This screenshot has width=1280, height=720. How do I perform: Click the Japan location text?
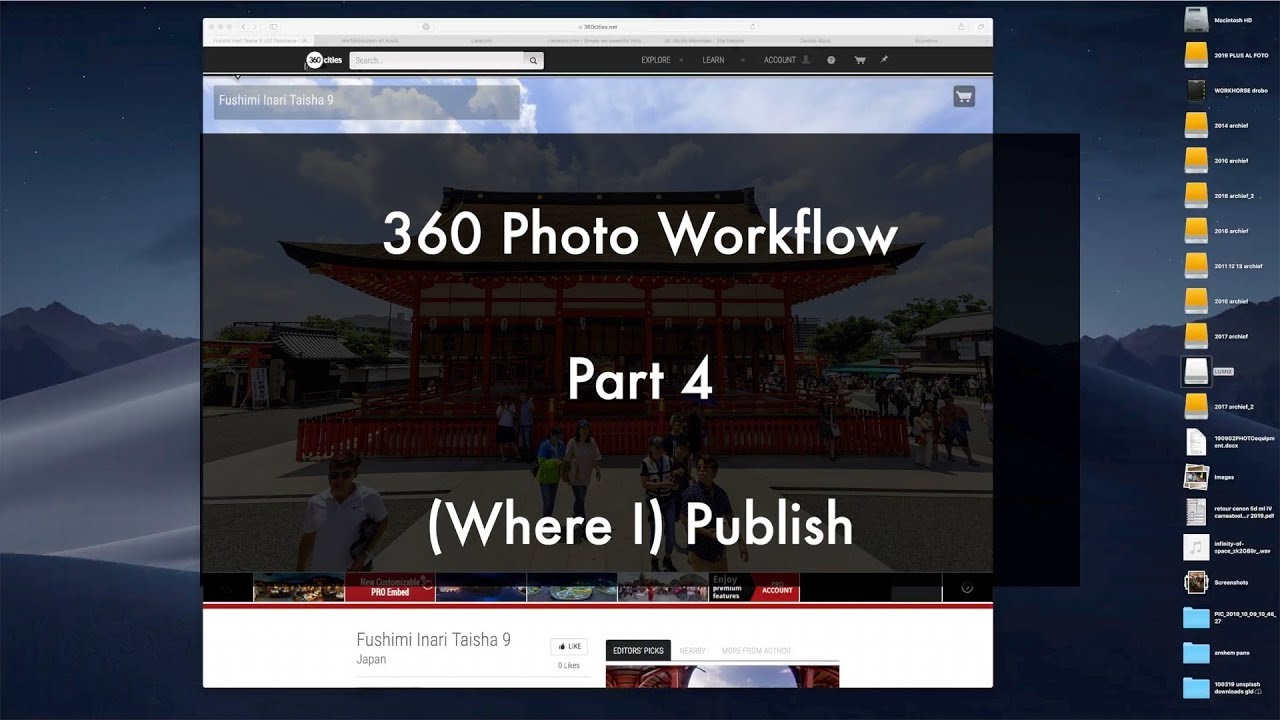(371, 660)
